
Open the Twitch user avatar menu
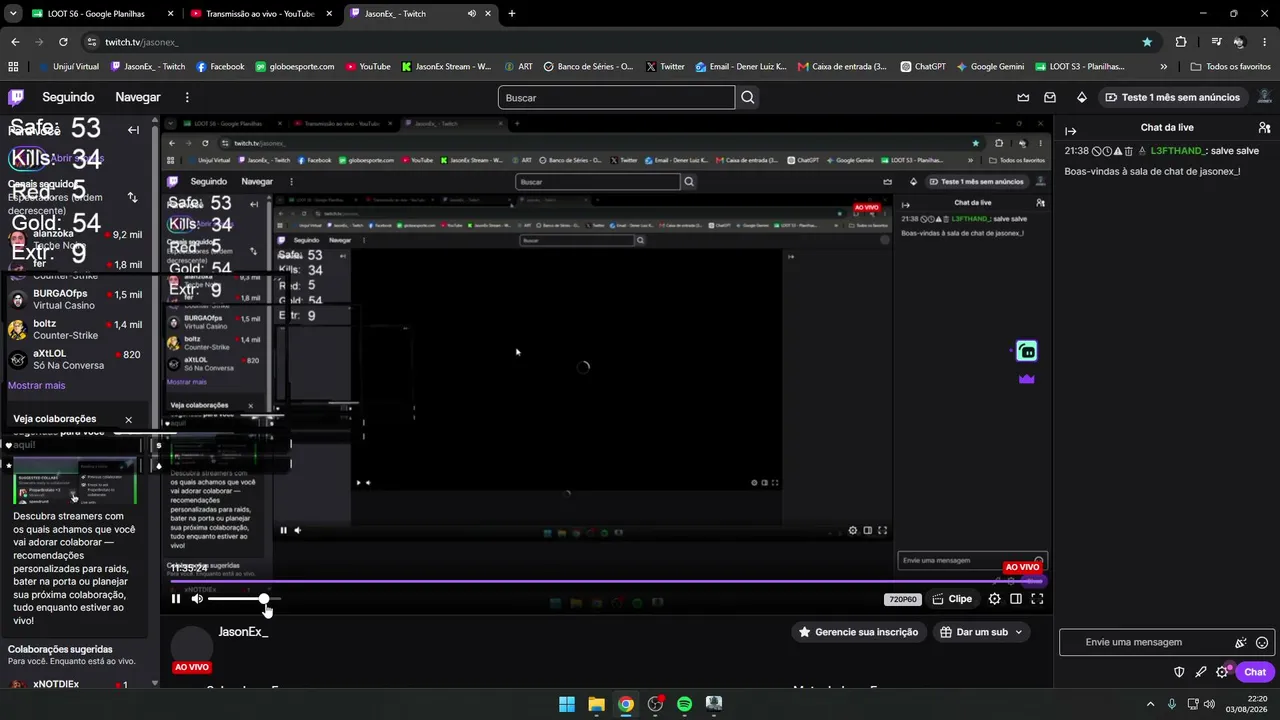1264,97
